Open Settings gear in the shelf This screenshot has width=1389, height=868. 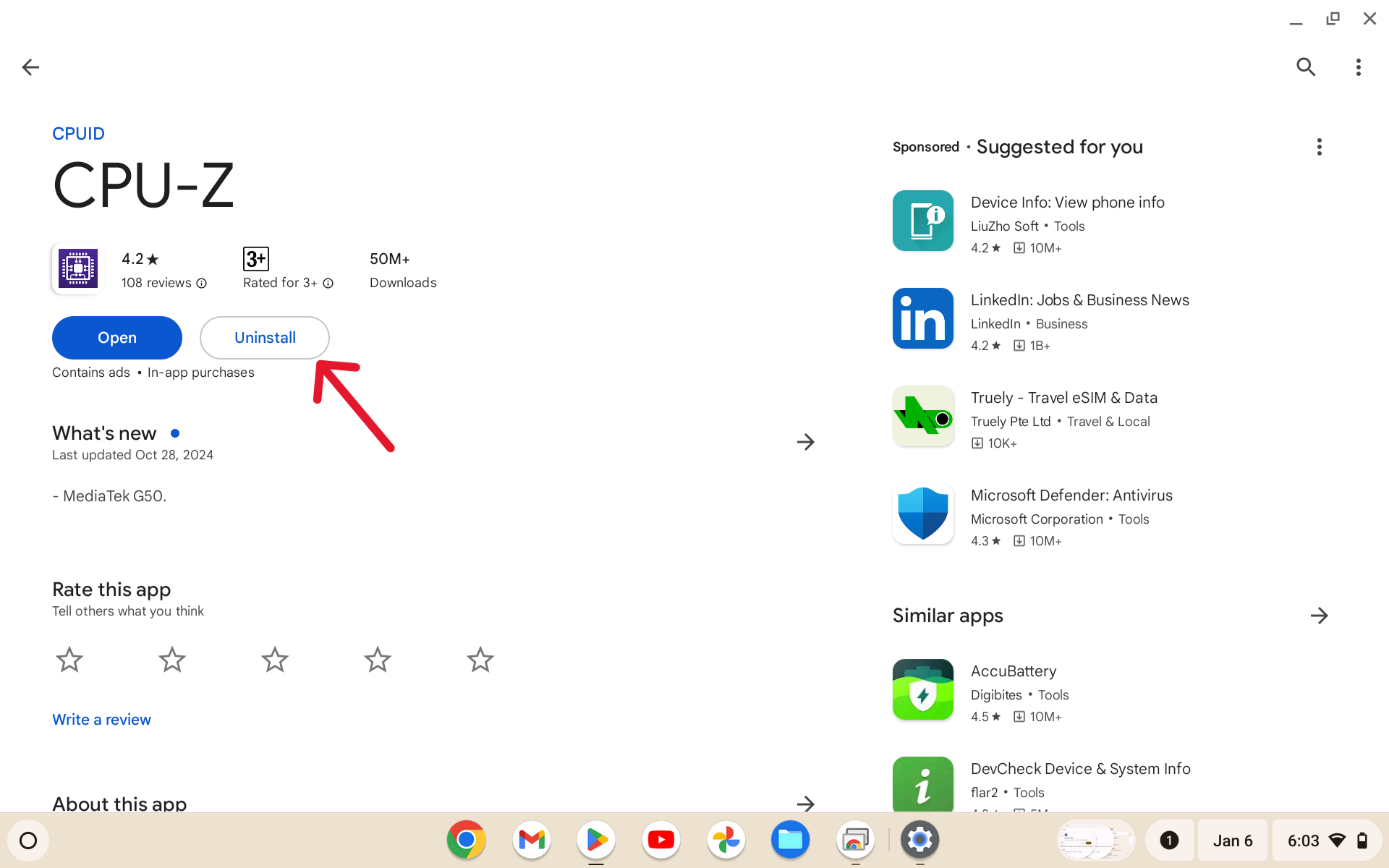coord(920,840)
